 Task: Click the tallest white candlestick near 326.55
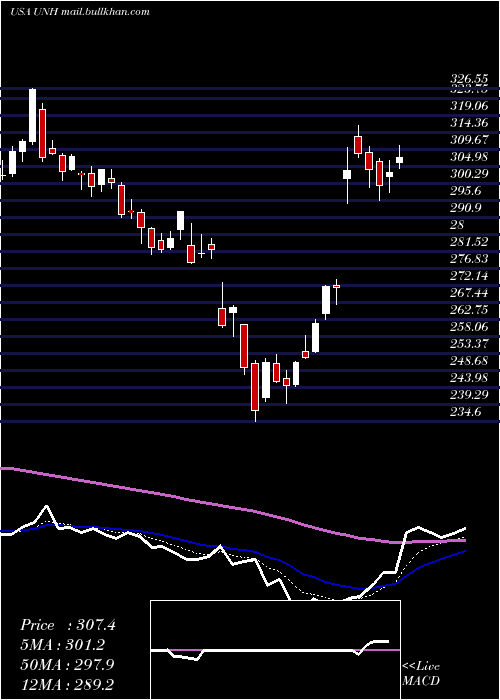click(33, 116)
